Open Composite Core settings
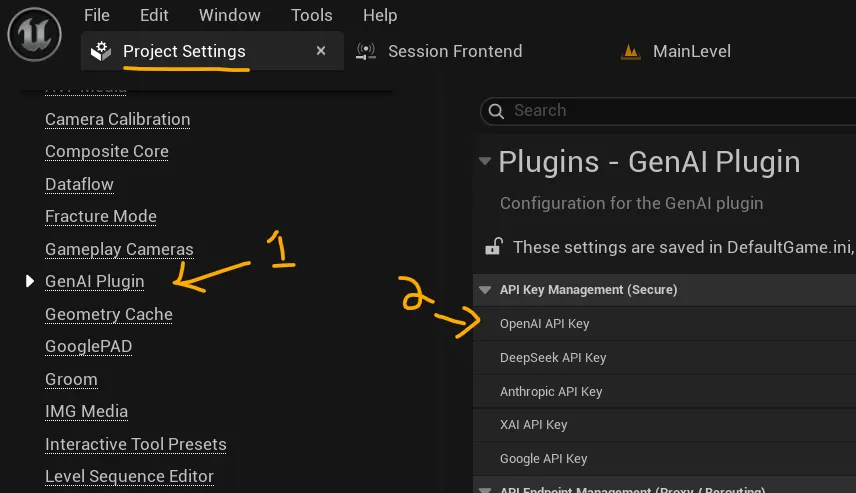The height and width of the screenshot is (493, 856). (106, 151)
